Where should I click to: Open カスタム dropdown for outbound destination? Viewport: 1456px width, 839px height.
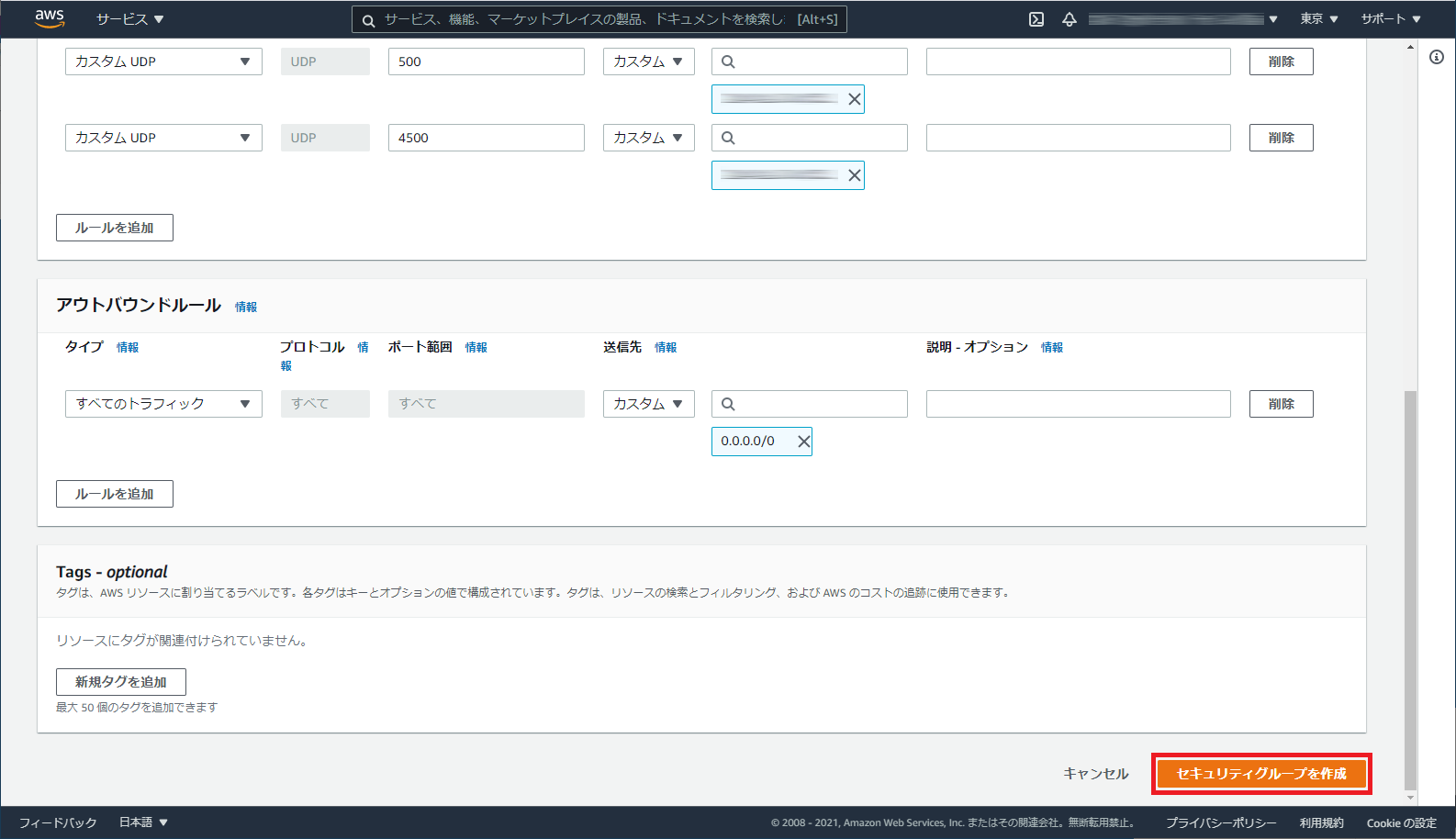[x=648, y=404]
